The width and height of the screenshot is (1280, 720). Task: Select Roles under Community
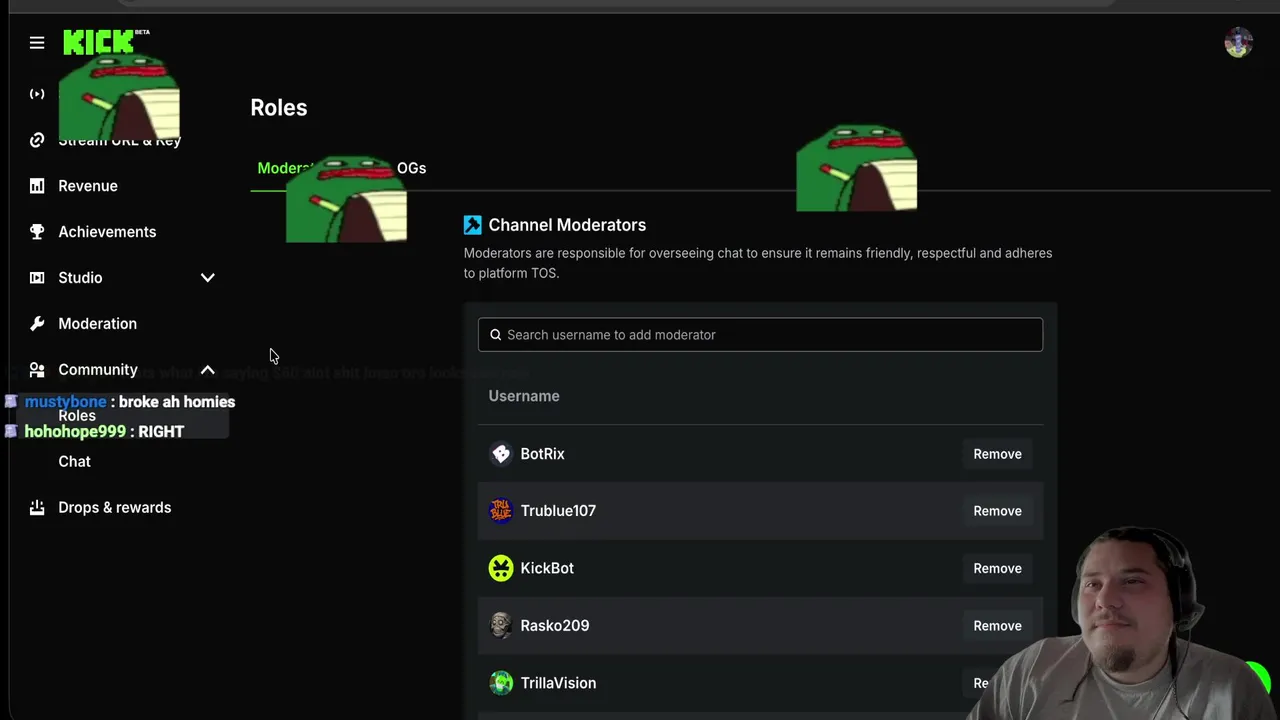77,416
